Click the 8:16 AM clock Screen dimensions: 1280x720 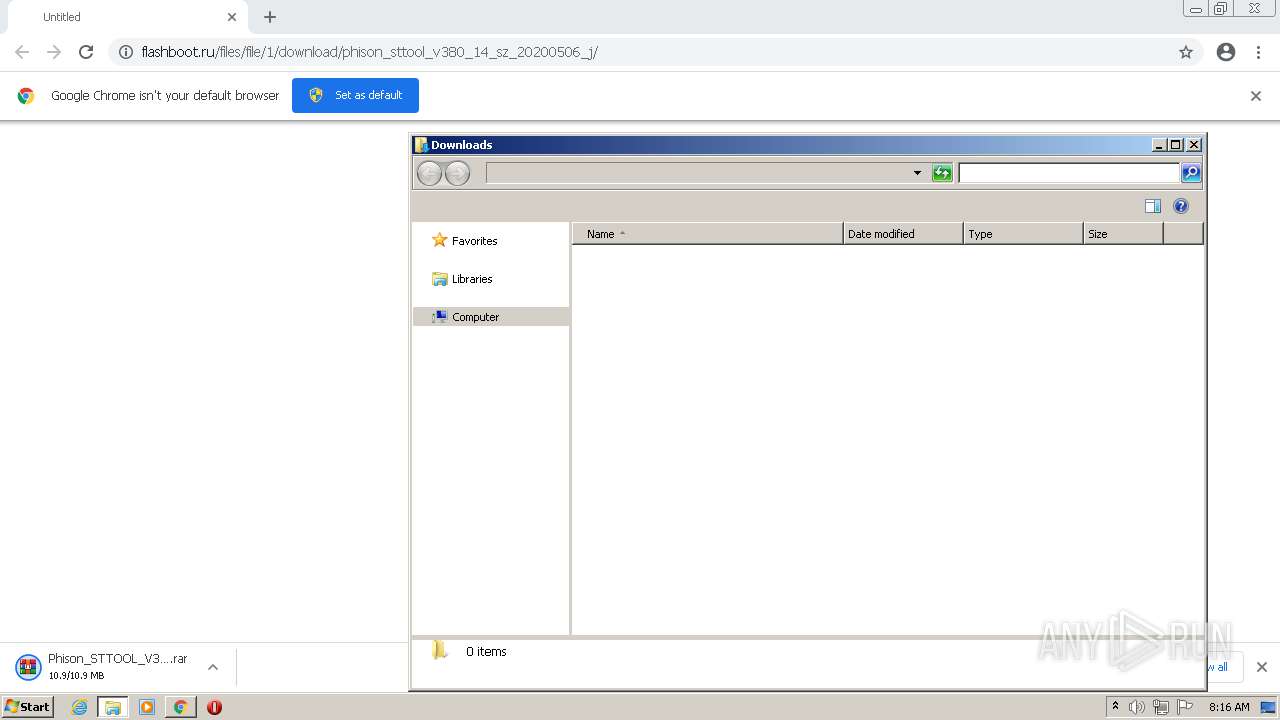pos(1229,707)
